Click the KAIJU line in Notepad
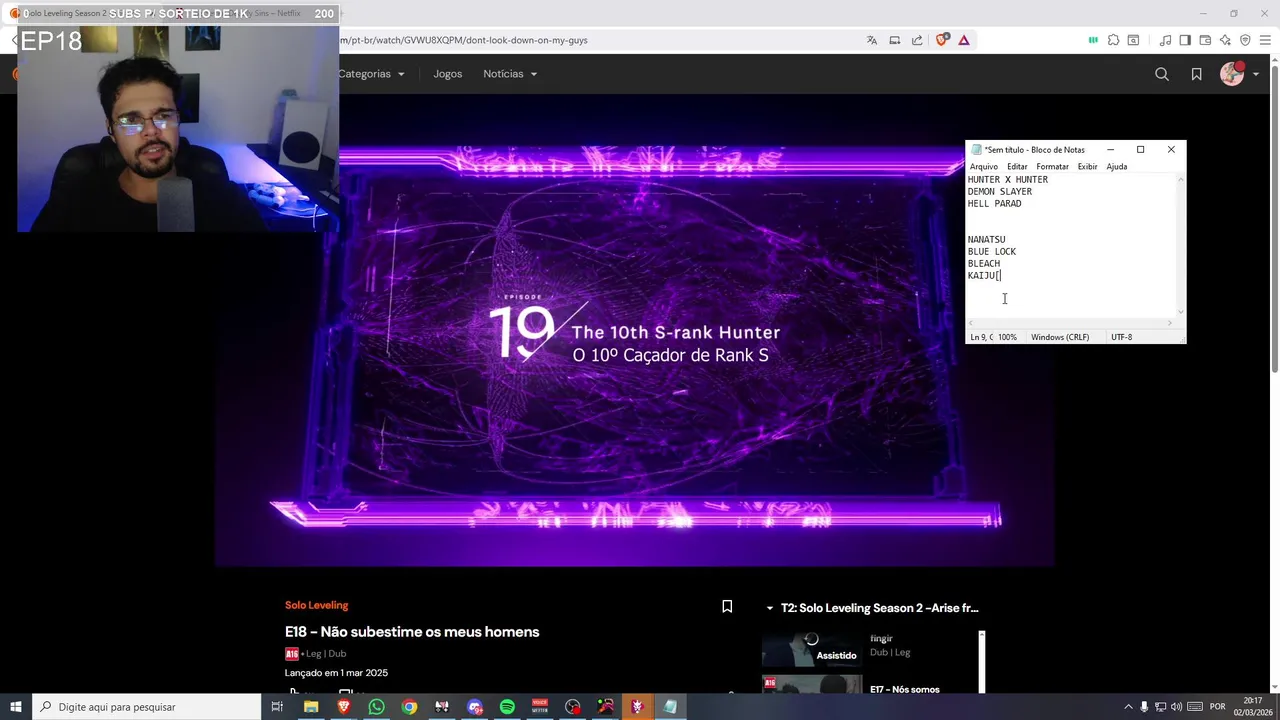This screenshot has height=720, width=1280. pos(984,276)
